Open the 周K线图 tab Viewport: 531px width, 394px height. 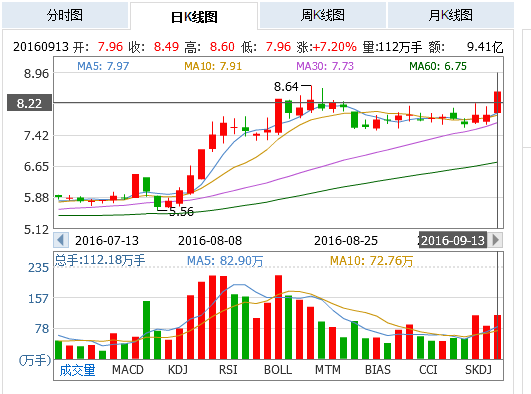click(x=323, y=15)
